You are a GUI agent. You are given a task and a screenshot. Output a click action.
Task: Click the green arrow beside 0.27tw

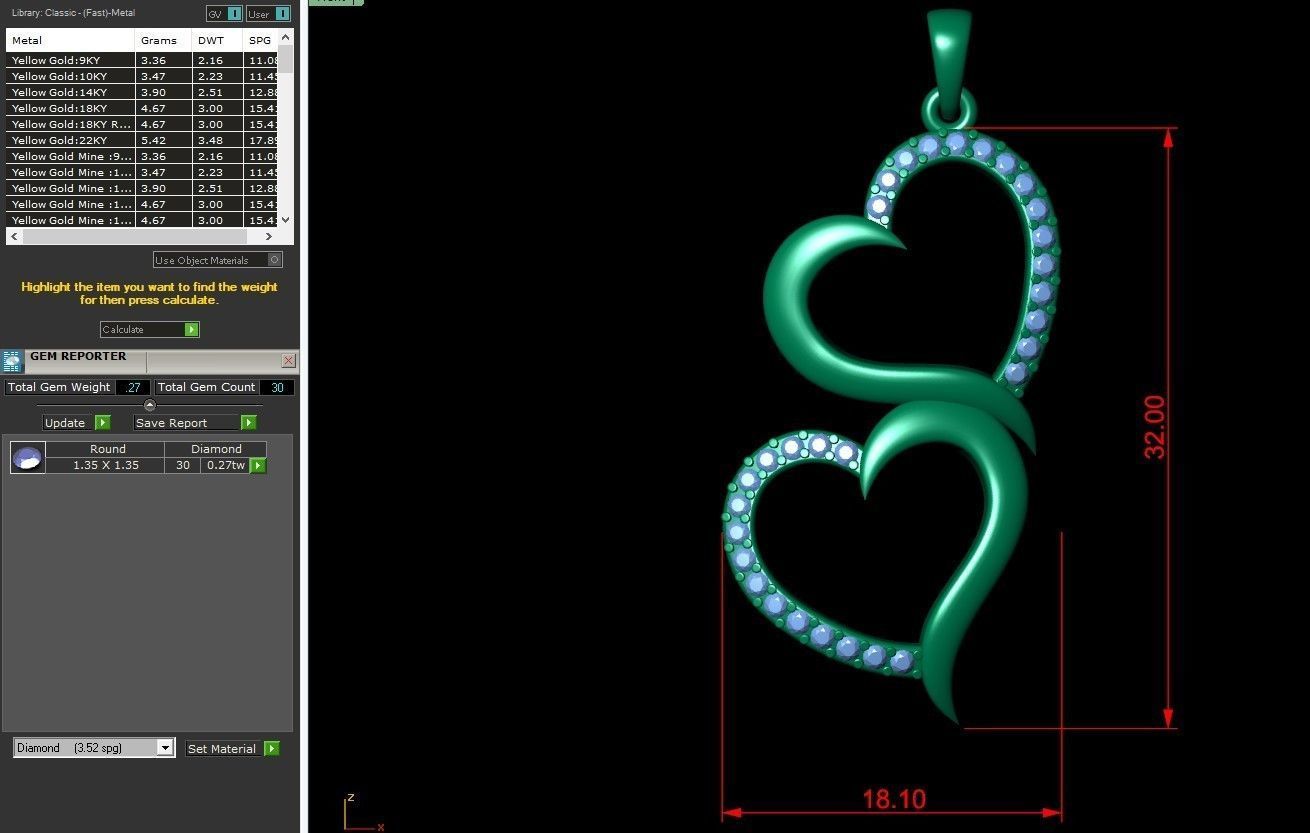point(258,465)
